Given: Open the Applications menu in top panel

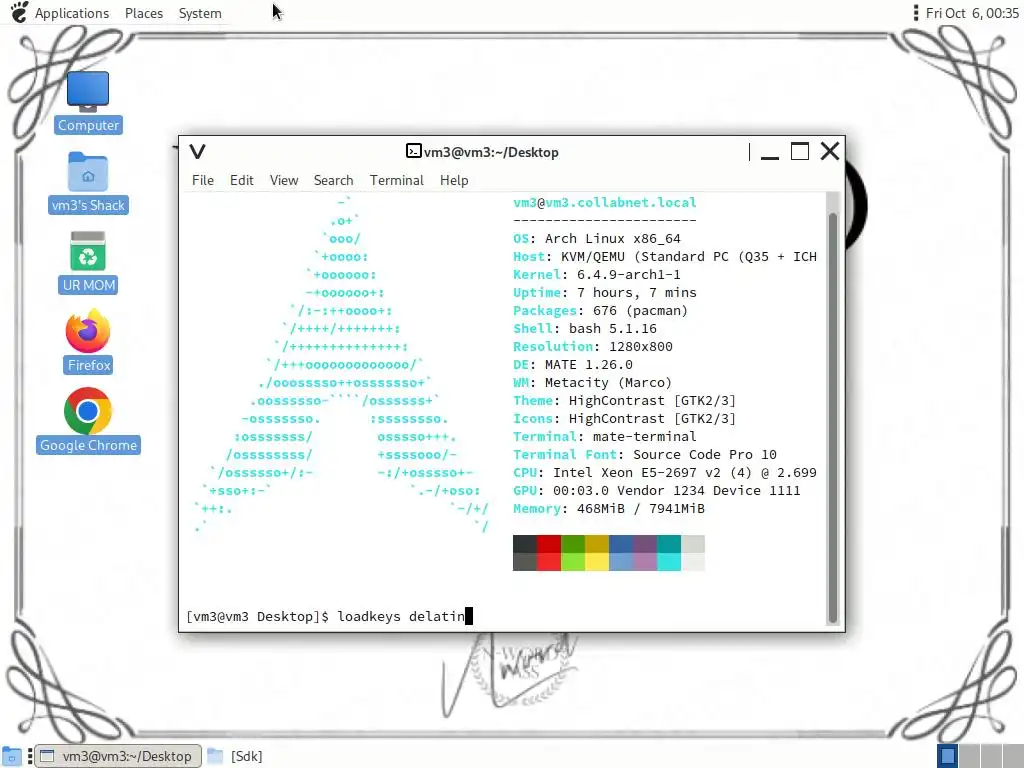Looking at the screenshot, I should (72, 13).
